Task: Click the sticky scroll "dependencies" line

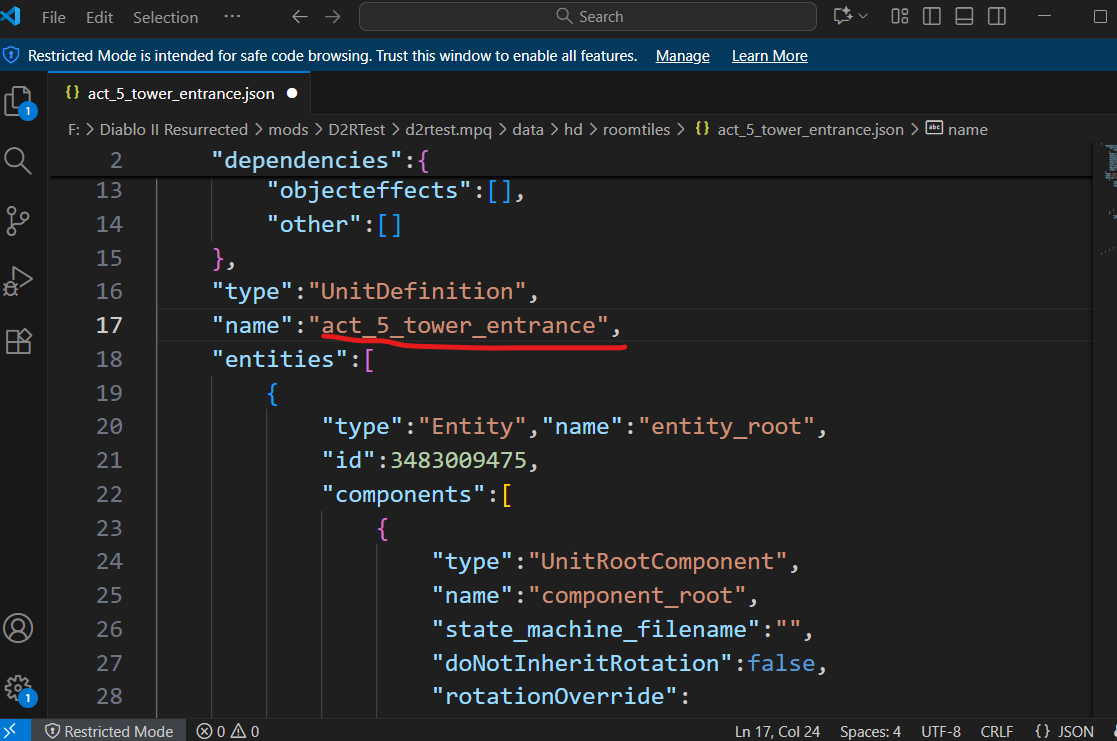Action: (x=570, y=160)
